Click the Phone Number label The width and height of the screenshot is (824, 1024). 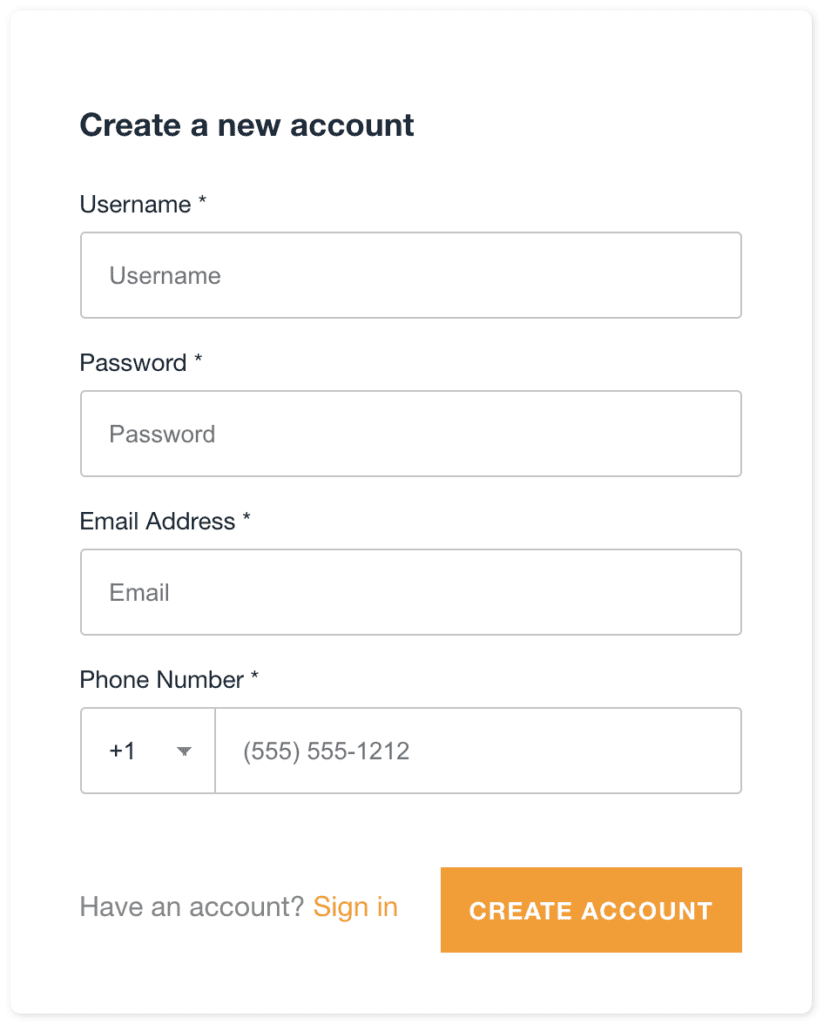[161, 680]
